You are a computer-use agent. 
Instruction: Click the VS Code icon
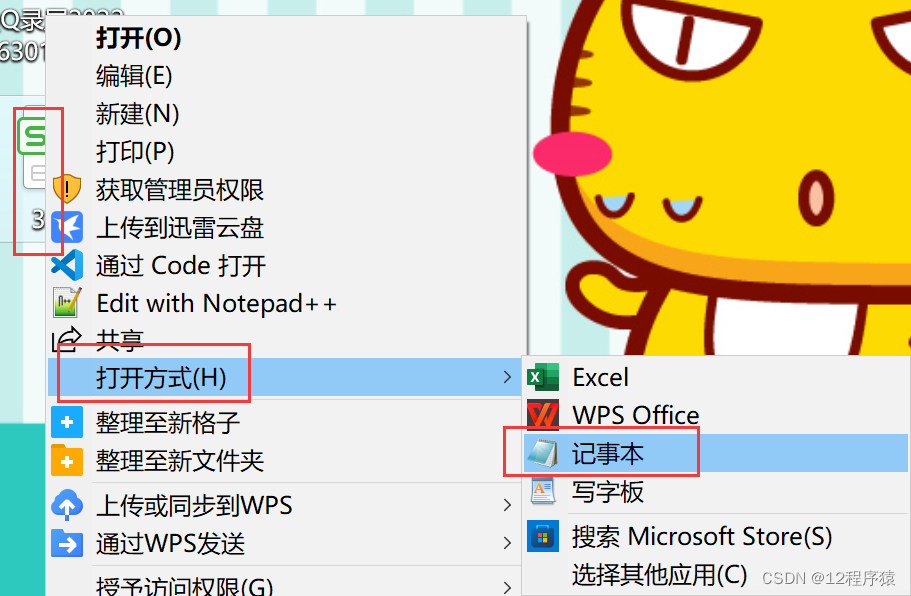(x=67, y=265)
